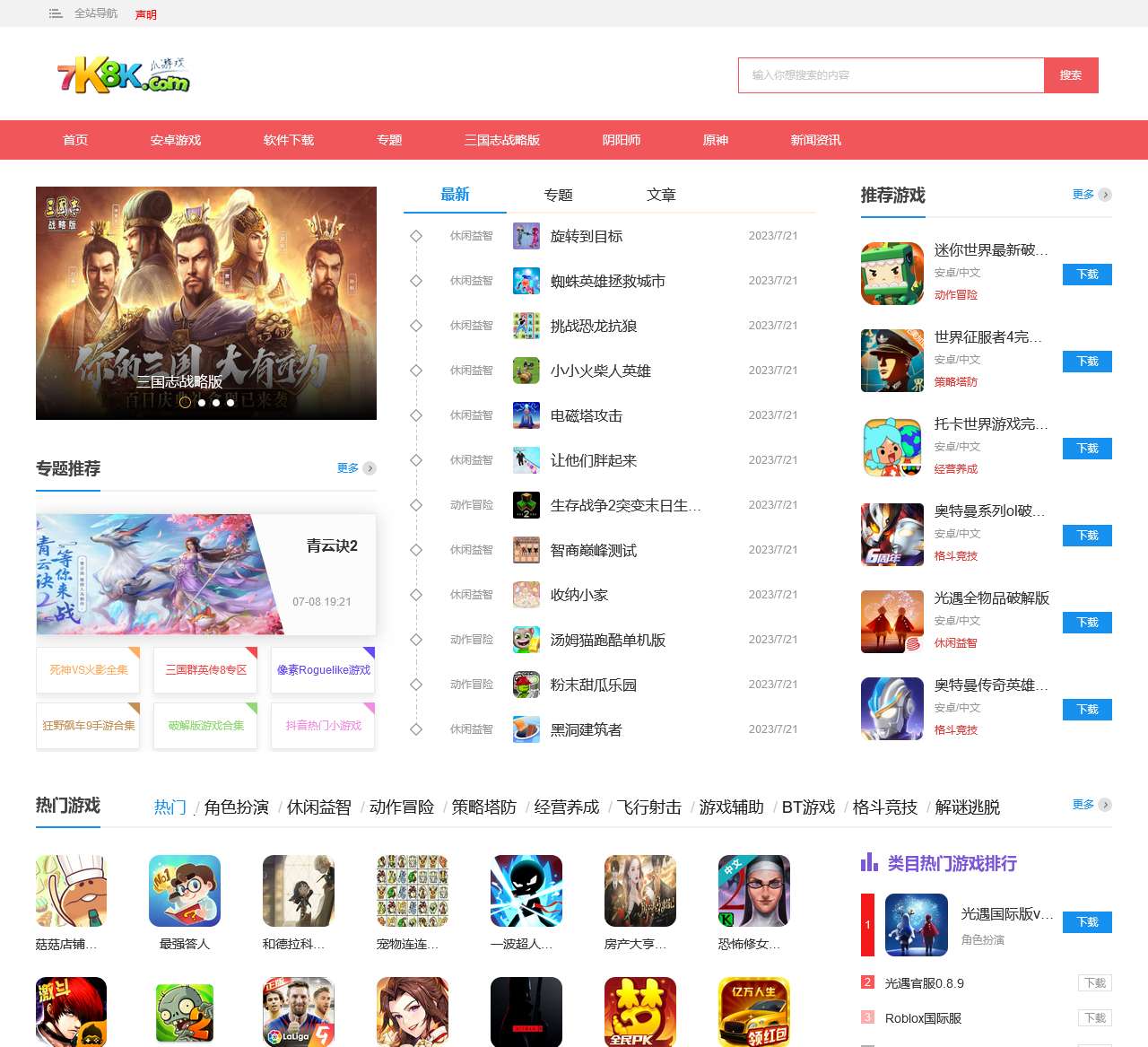This screenshot has height=1047, width=1148.
Task: Open 软件下载 in the navigation bar
Action: (x=289, y=140)
